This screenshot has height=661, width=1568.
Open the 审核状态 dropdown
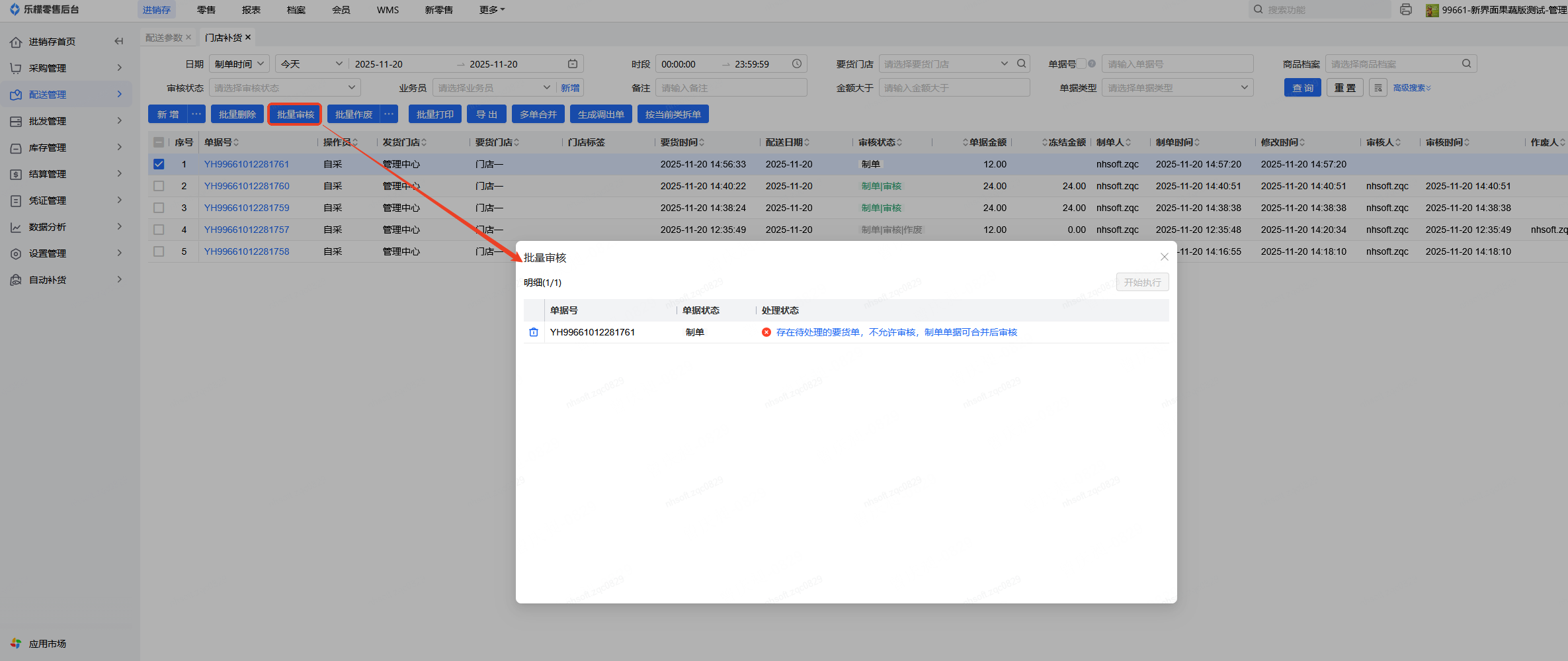(x=285, y=87)
